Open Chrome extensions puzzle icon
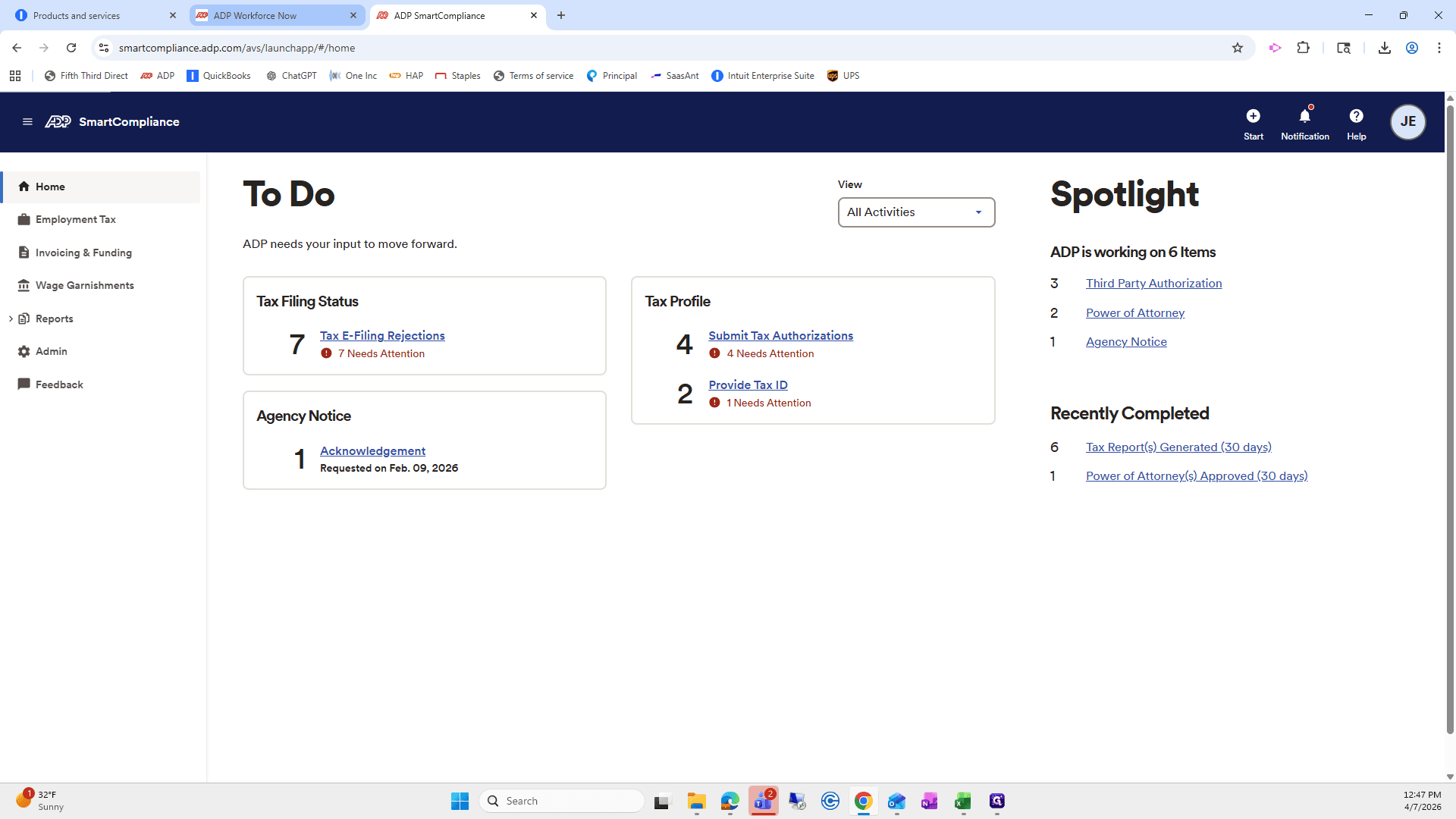 (x=1303, y=48)
